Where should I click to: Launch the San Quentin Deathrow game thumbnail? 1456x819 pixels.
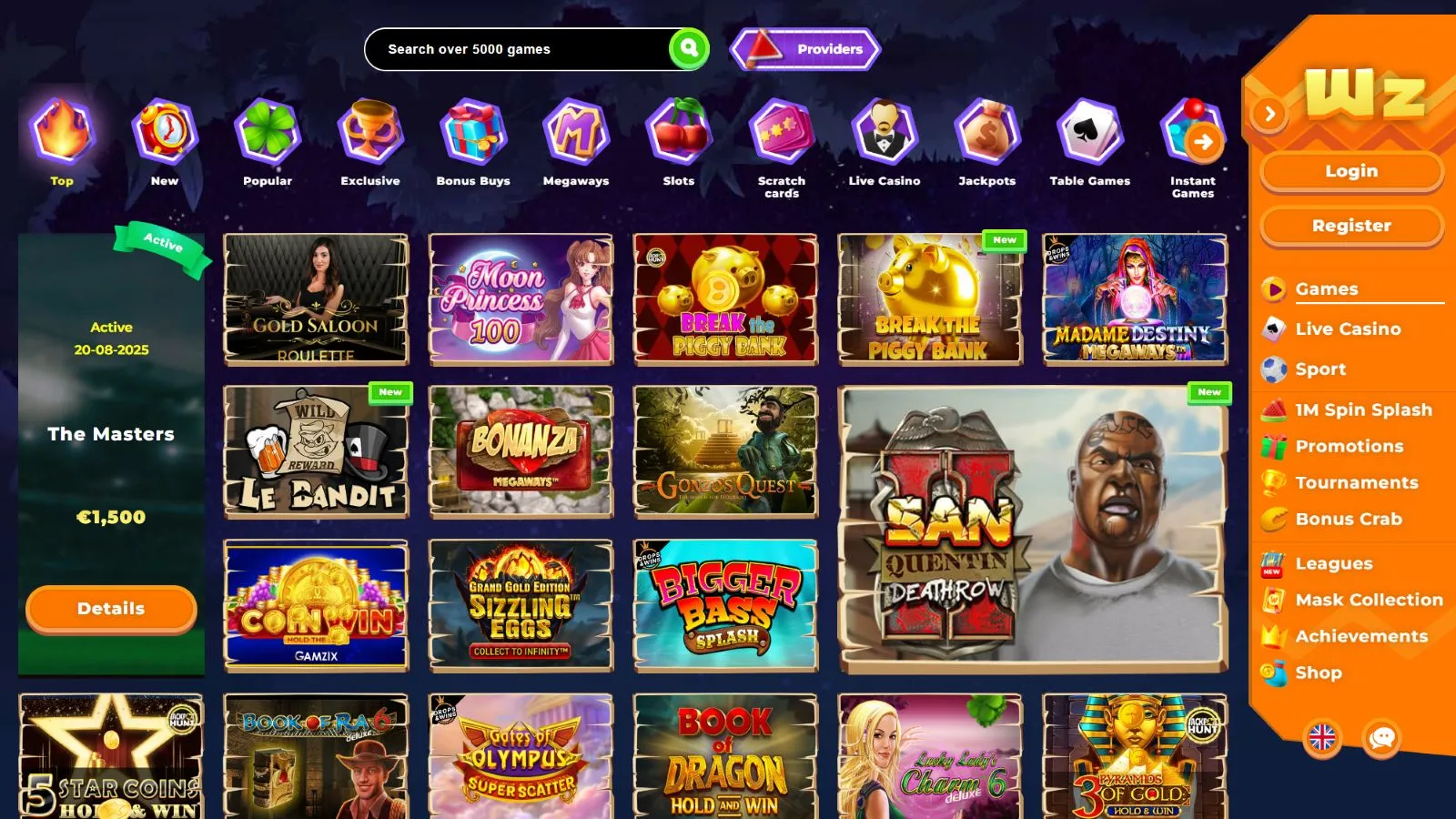(1033, 530)
